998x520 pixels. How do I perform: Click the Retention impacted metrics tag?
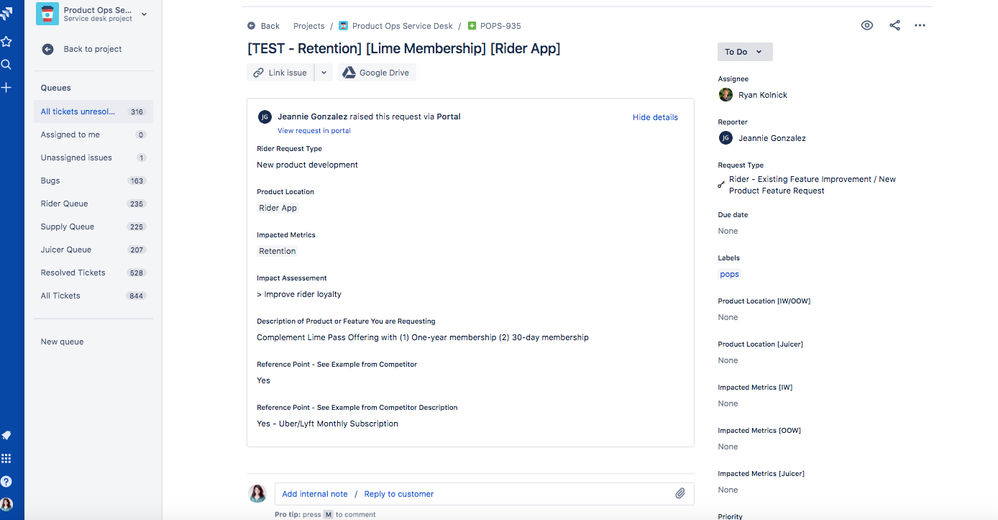(x=277, y=251)
